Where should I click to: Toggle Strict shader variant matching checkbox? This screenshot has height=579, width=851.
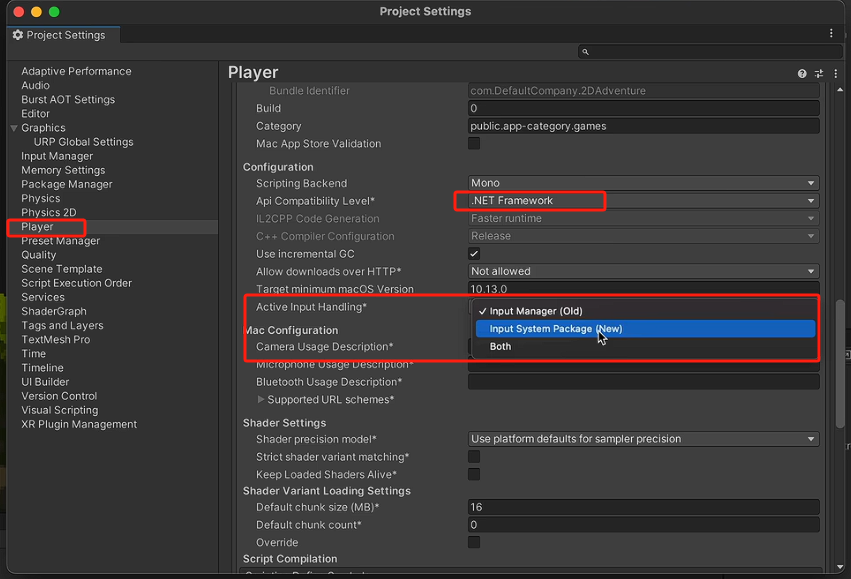[474, 456]
